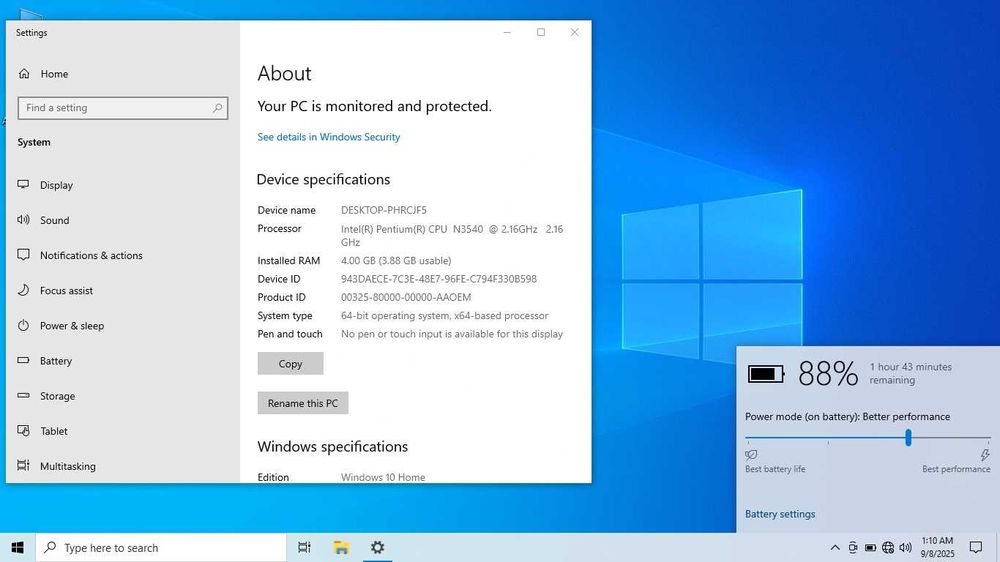
Task: Minimize the Settings window
Action: coord(507,32)
